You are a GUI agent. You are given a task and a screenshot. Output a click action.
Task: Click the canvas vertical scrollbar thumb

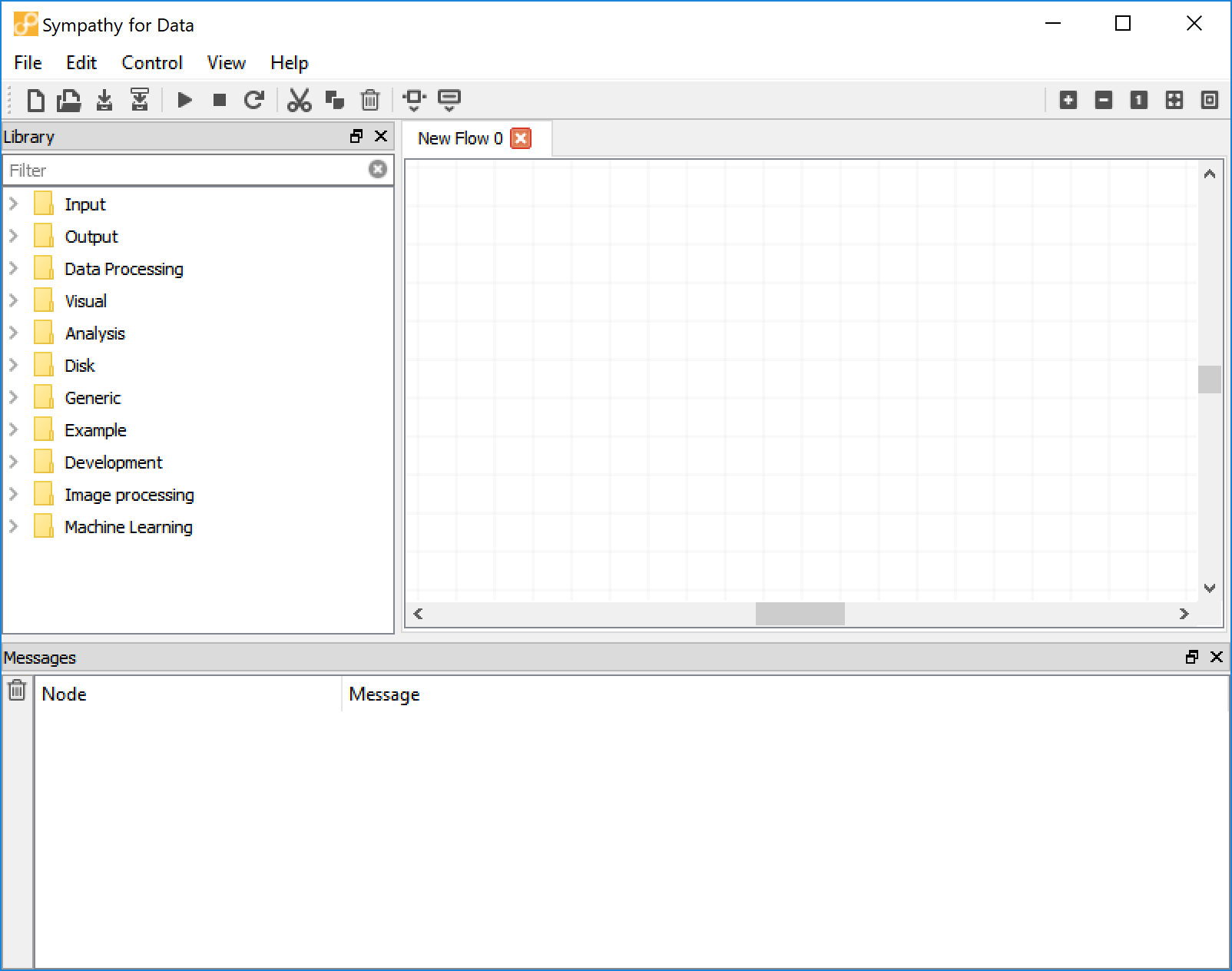(x=1210, y=379)
